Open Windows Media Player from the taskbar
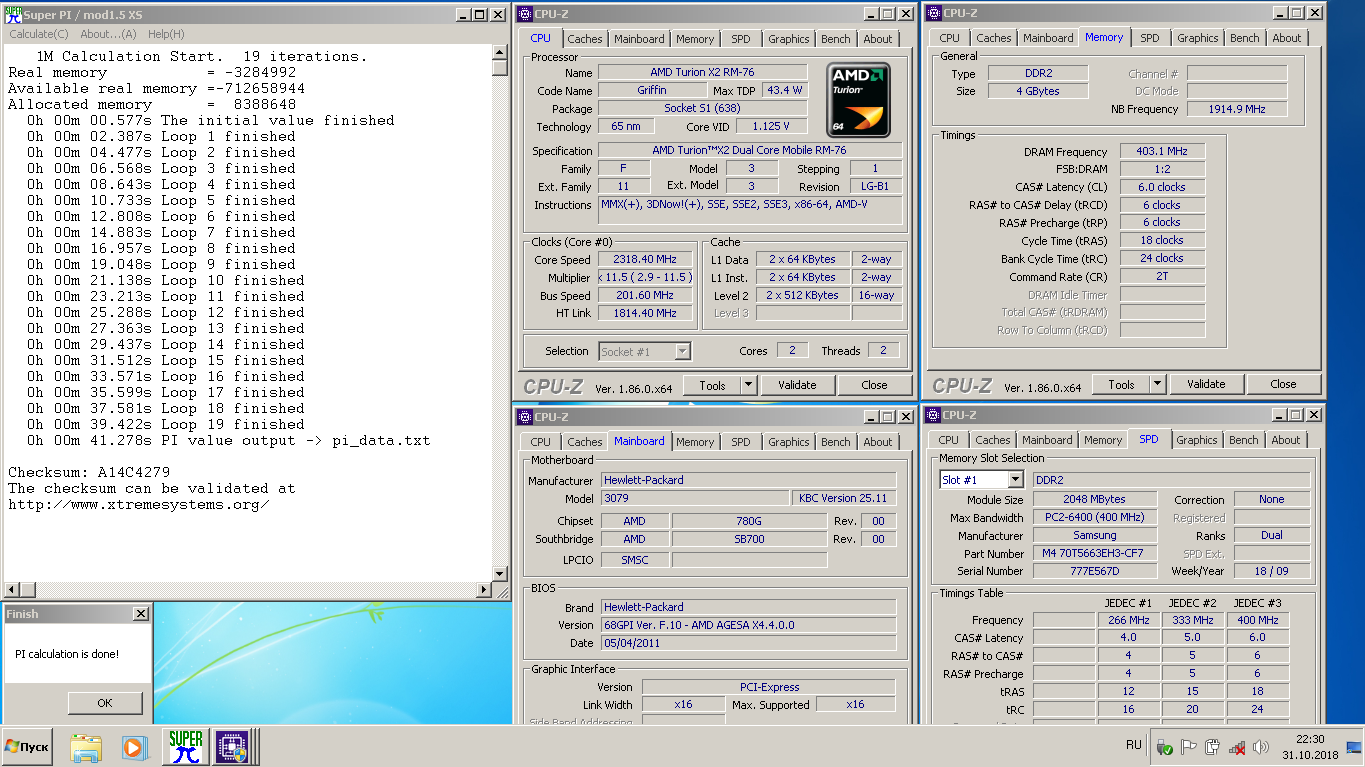 (x=133, y=747)
